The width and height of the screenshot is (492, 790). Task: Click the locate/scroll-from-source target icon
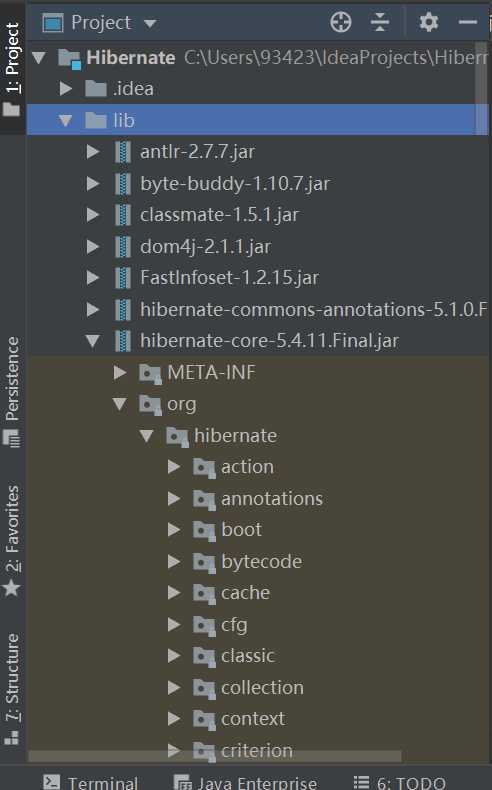pos(341,22)
